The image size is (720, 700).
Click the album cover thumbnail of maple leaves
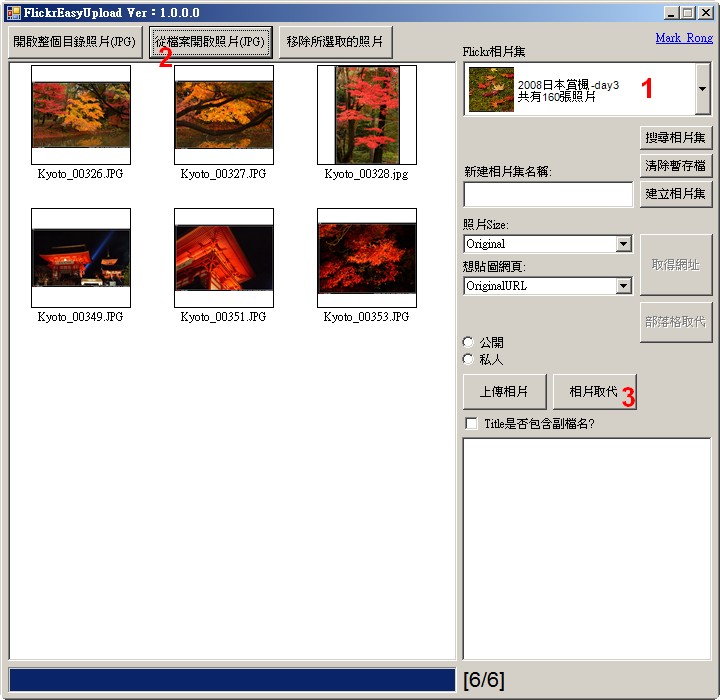pyautogui.click(x=491, y=89)
